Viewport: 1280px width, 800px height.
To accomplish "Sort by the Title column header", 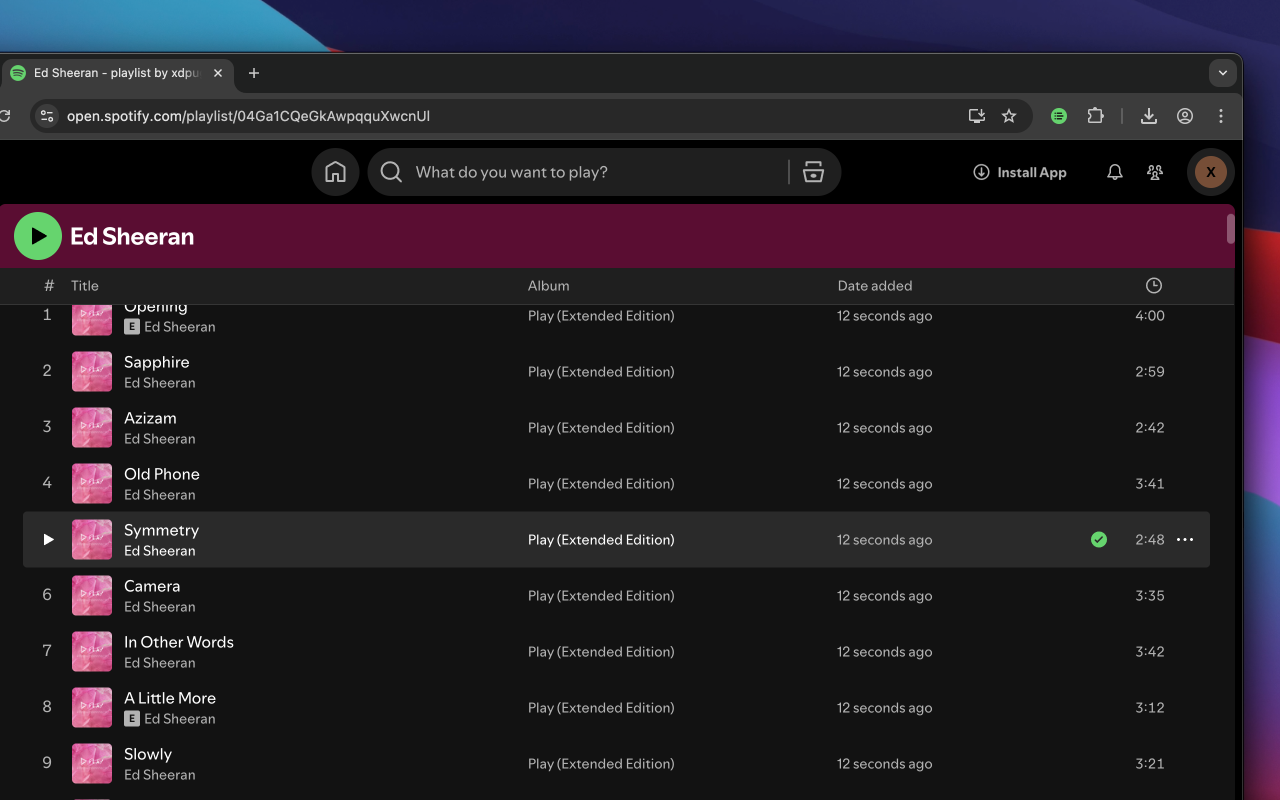I will (x=85, y=286).
